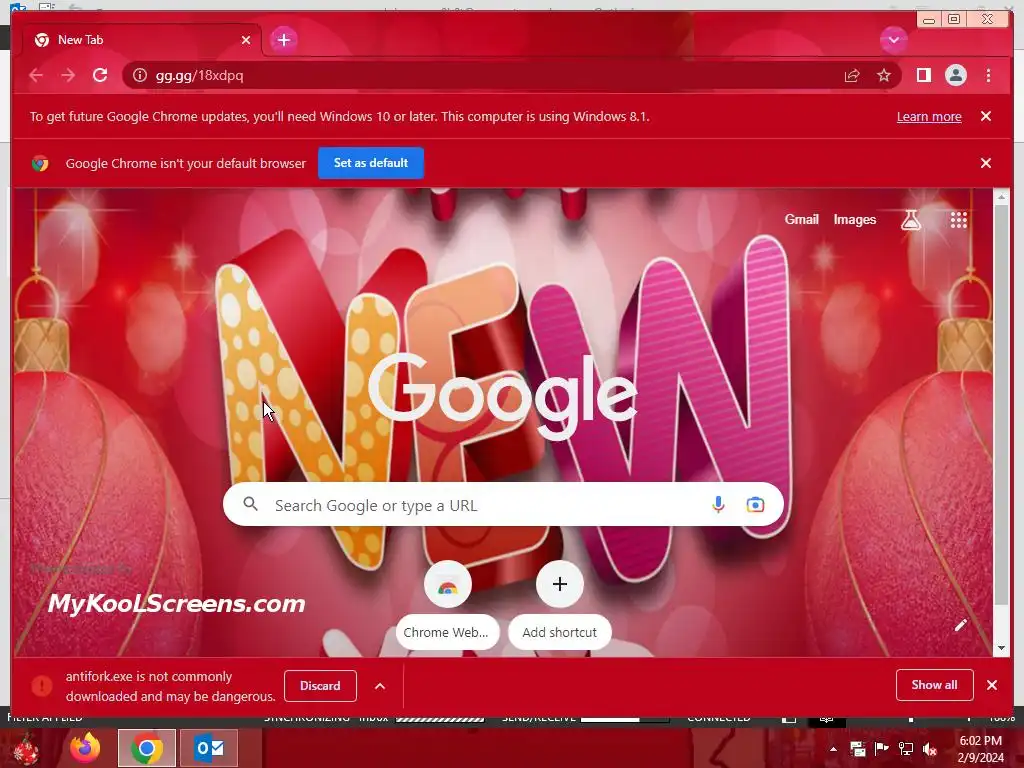Click the browser forward arrow
Image resolution: width=1024 pixels, height=768 pixels.
(x=68, y=75)
